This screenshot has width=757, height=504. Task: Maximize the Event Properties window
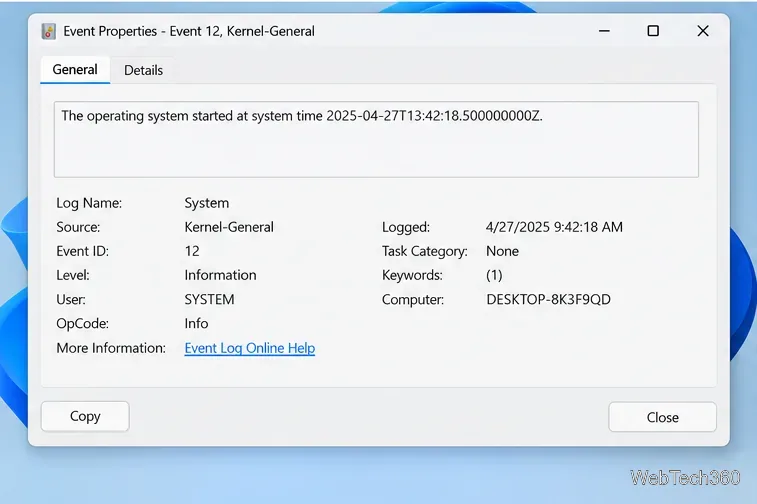(653, 31)
